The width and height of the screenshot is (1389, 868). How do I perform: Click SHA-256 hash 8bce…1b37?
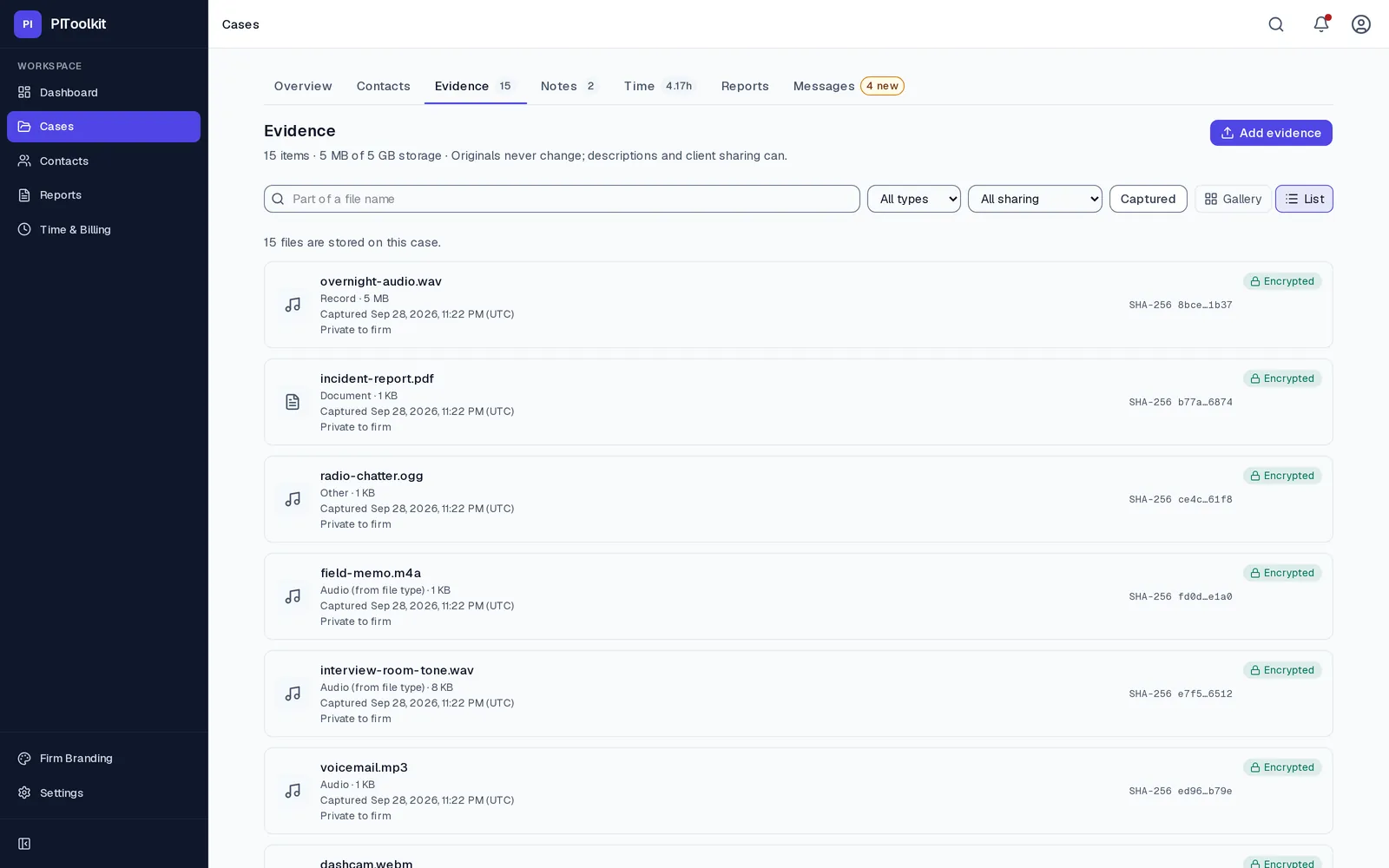coord(1180,305)
